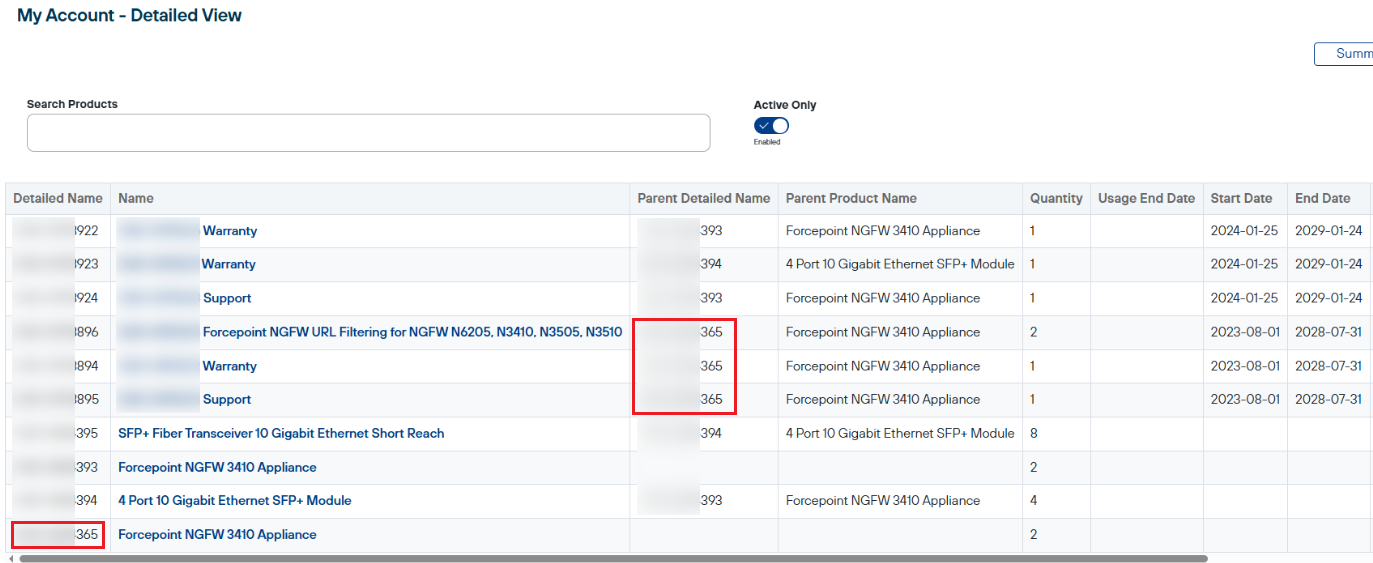Select quantity cell showing 4
The width and height of the screenshot is (1373, 563).
[1056, 501]
